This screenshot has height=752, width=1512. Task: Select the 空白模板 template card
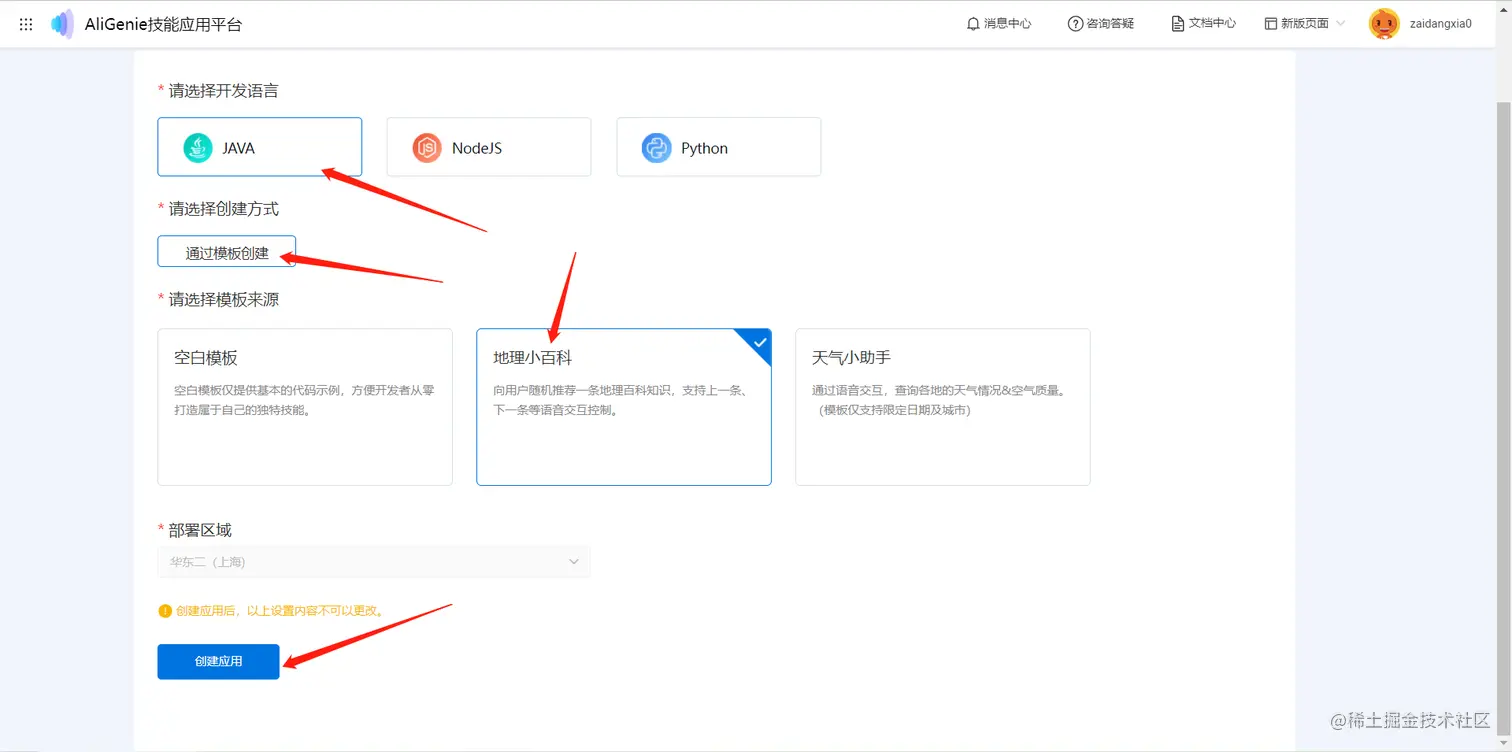(305, 407)
